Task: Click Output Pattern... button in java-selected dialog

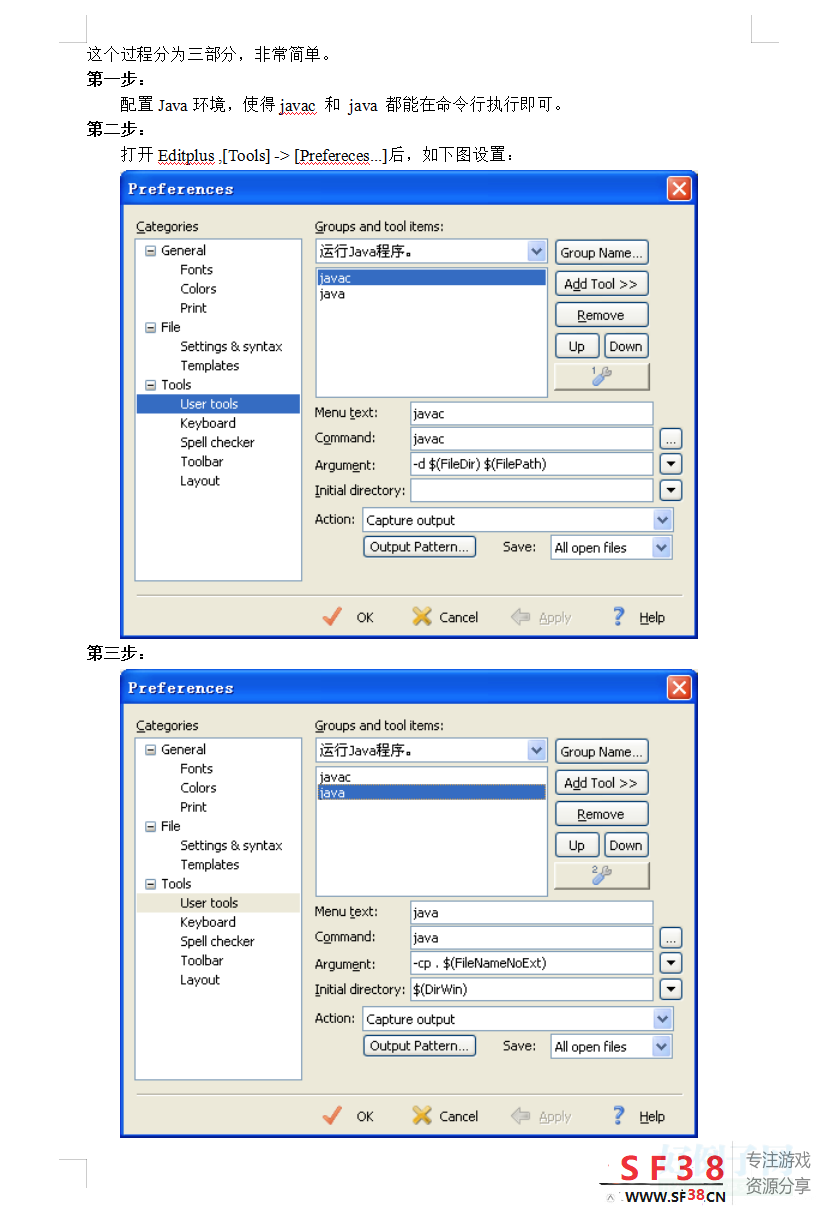Action: click(419, 1046)
